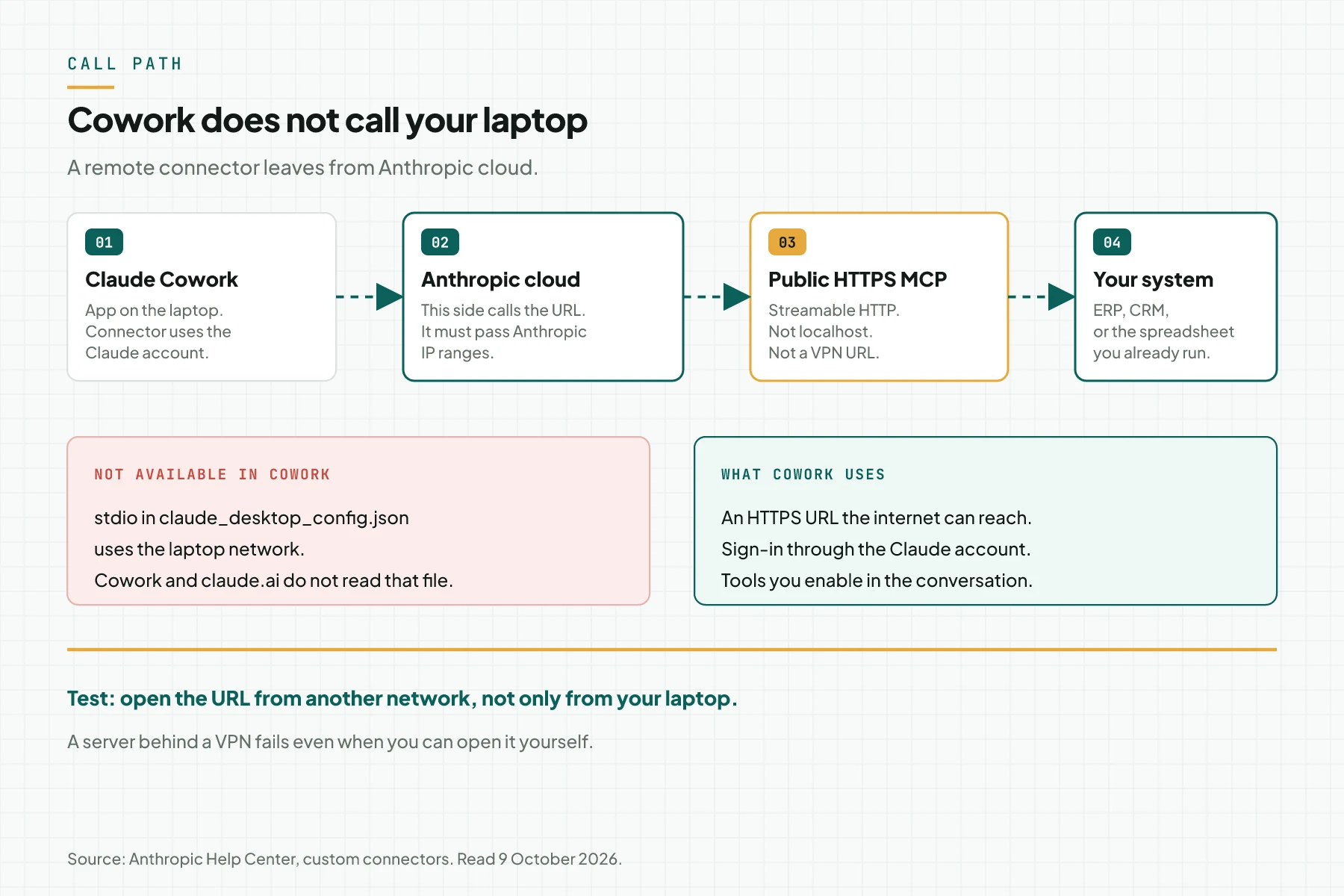Click the NOT AVAILABLE IN COWORK heading
This screenshot has height=896, width=1344.
click(212, 474)
